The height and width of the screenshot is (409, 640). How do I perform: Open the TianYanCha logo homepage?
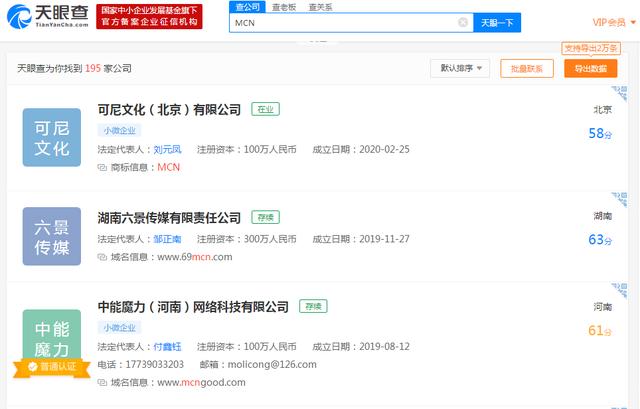coord(48,16)
